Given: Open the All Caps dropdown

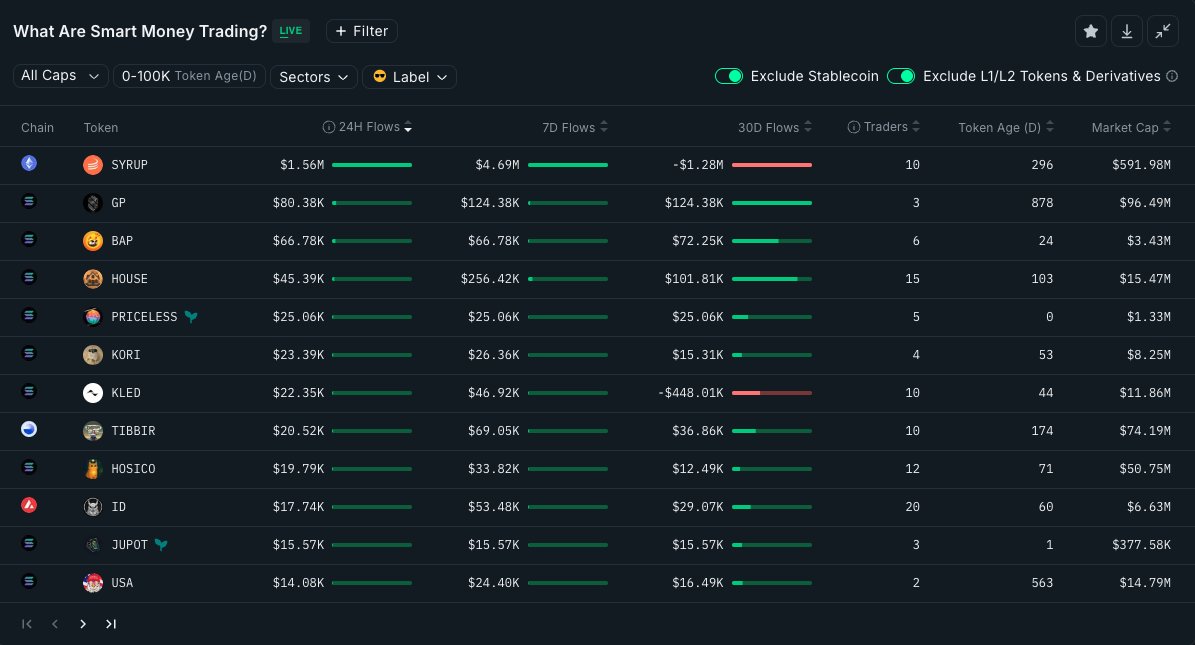Looking at the screenshot, I should click(x=61, y=76).
